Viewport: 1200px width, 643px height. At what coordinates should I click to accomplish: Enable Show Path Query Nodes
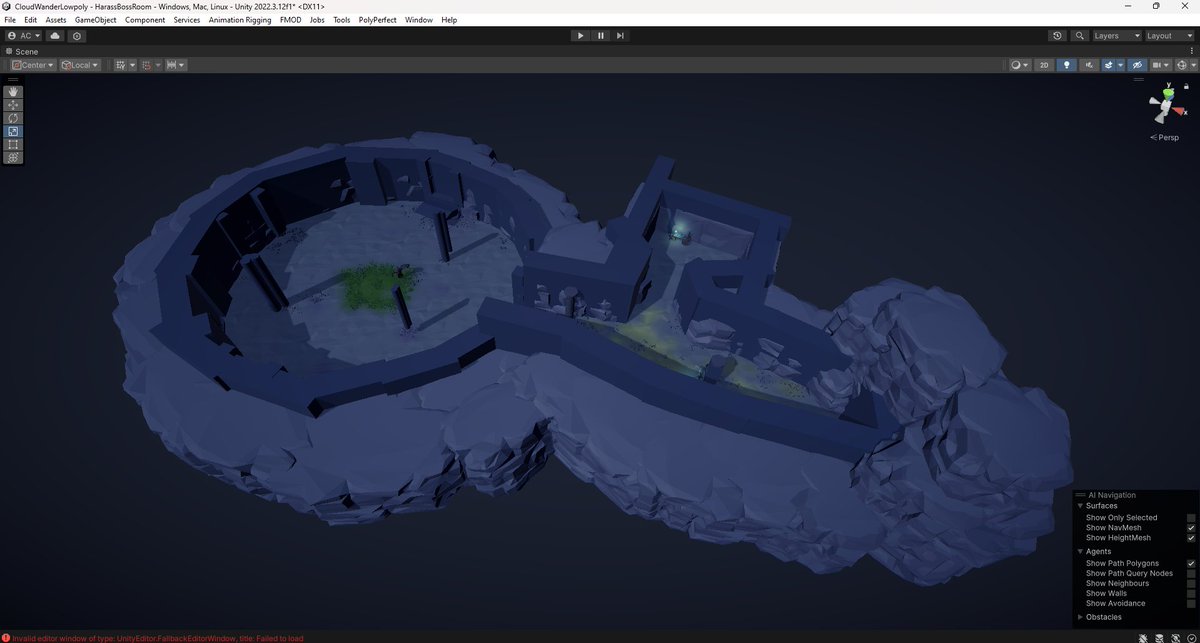(1191, 573)
